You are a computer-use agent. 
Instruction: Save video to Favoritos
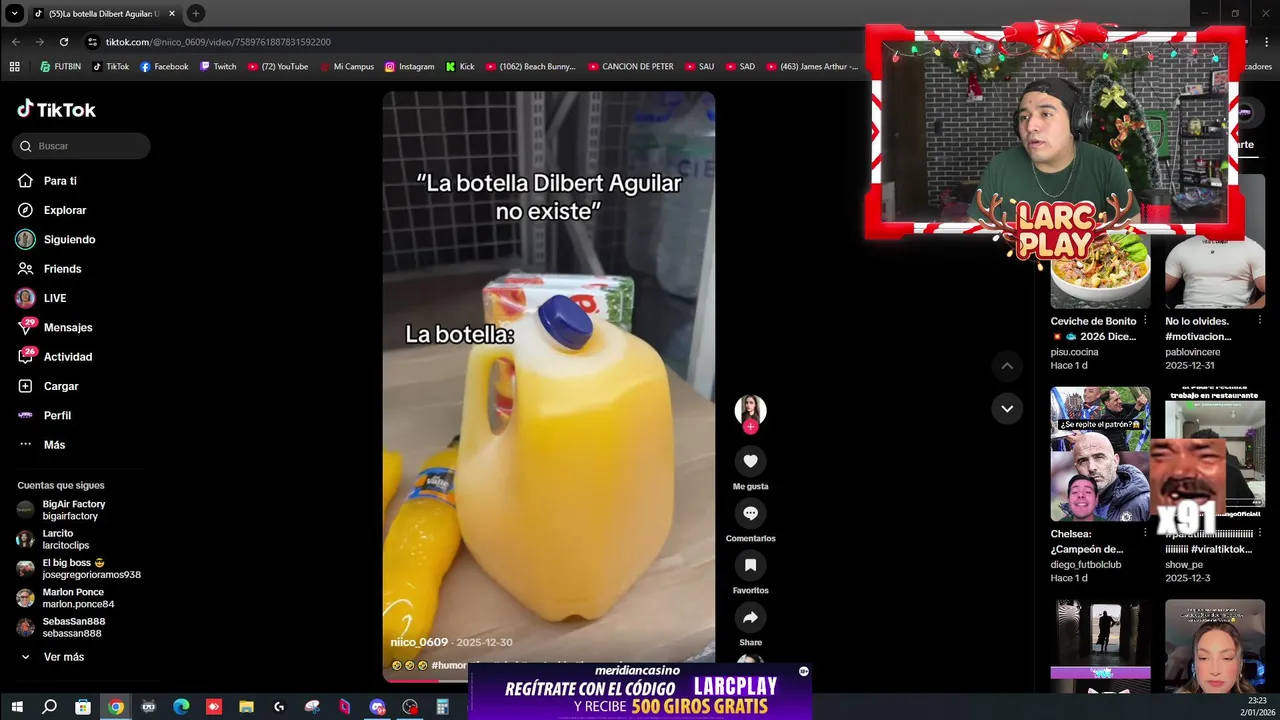pos(750,565)
